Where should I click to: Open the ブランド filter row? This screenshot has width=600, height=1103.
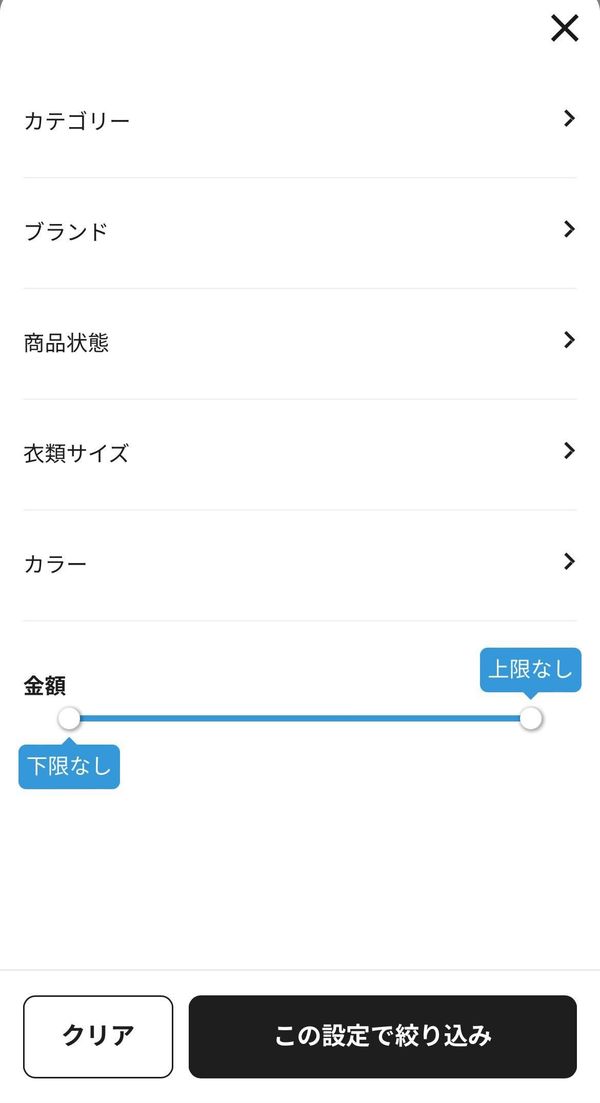pos(300,233)
